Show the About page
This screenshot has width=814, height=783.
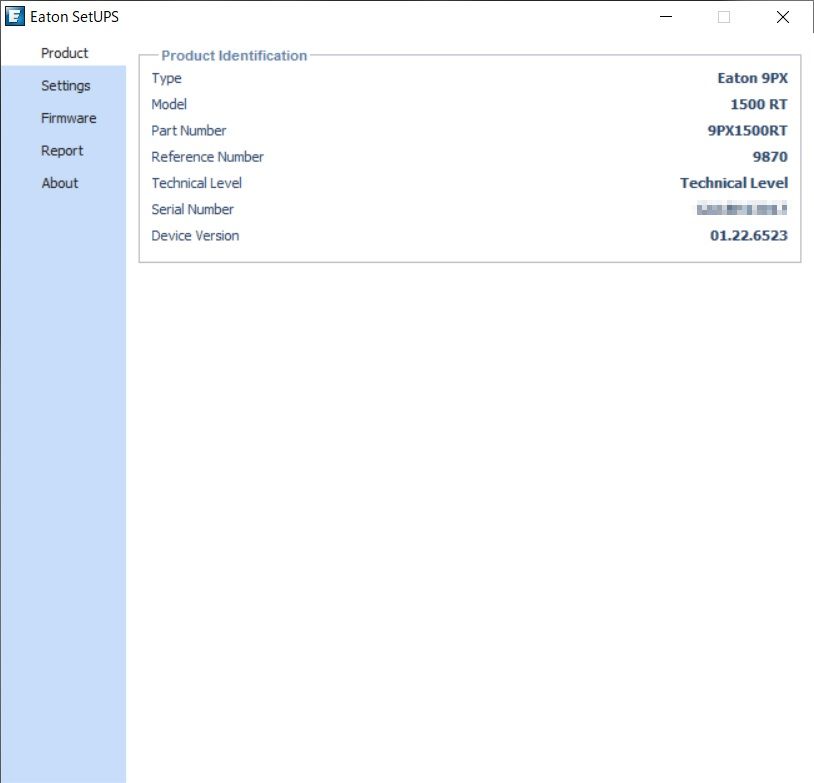[x=60, y=183]
